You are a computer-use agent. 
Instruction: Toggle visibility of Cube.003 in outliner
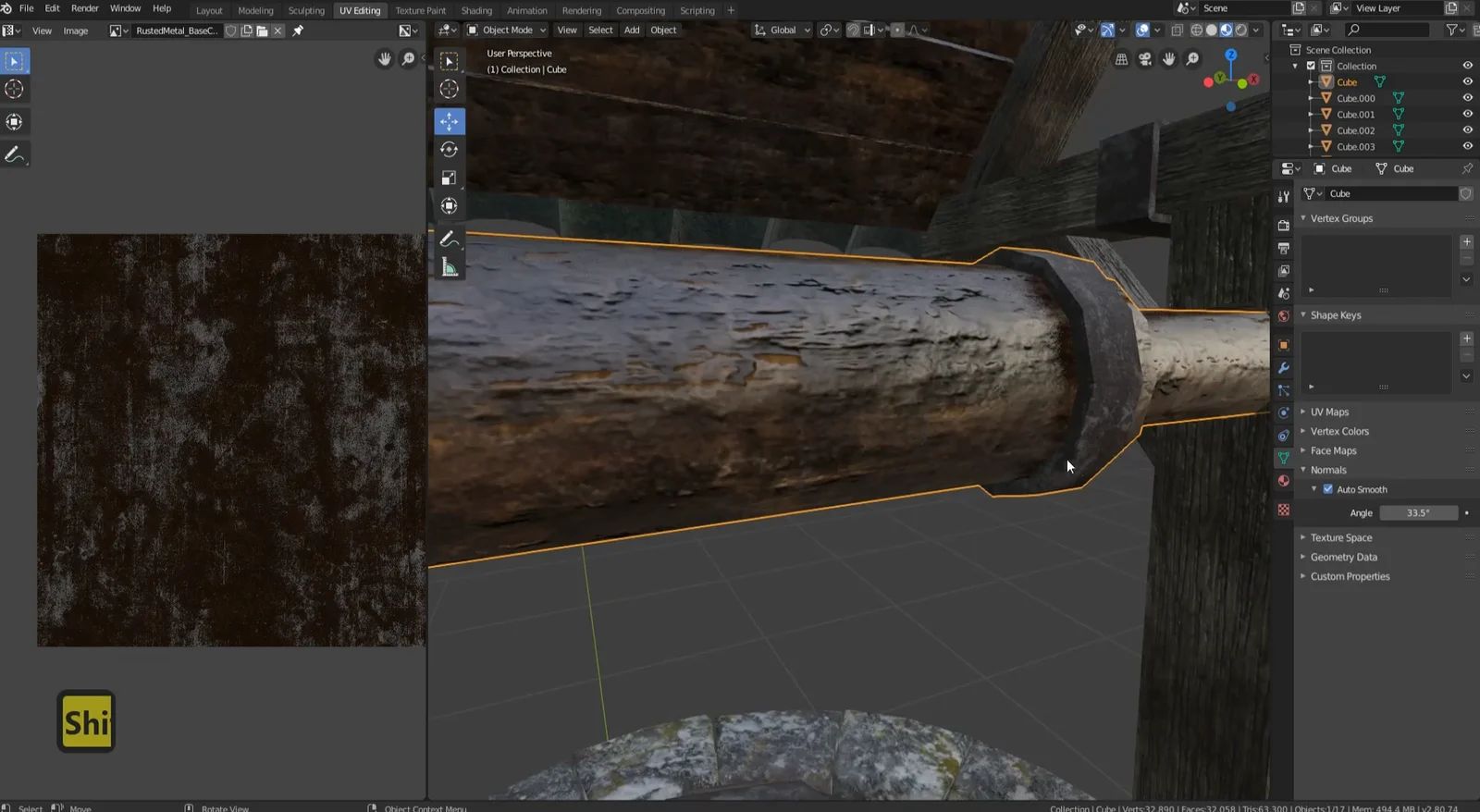click(1467, 146)
